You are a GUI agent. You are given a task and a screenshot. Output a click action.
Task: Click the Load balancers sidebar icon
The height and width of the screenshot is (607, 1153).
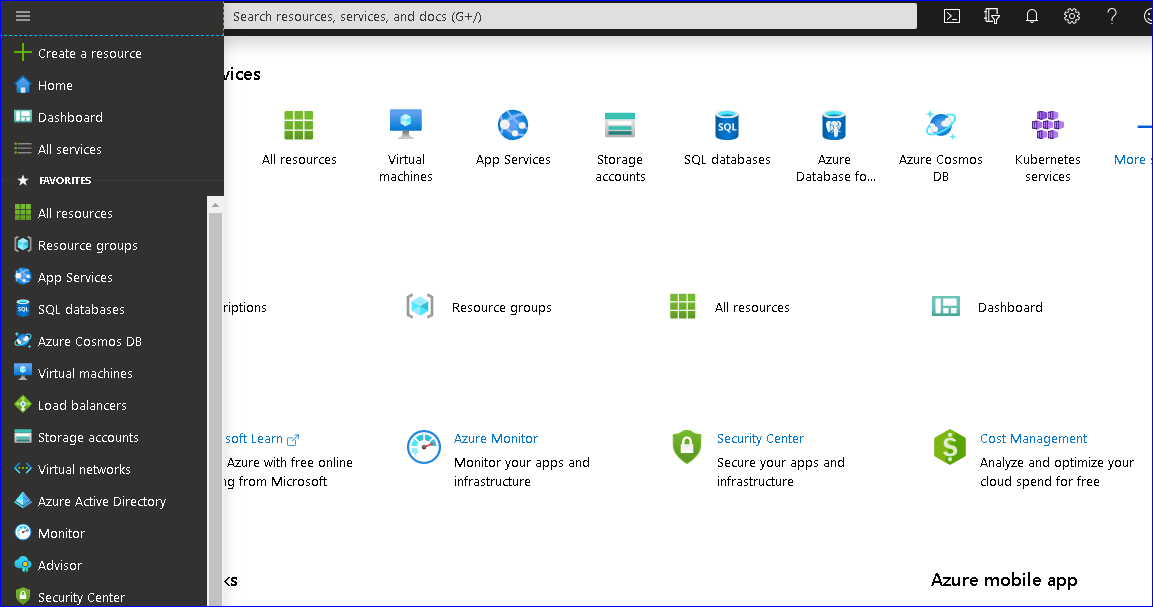click(x=23, y=405)
